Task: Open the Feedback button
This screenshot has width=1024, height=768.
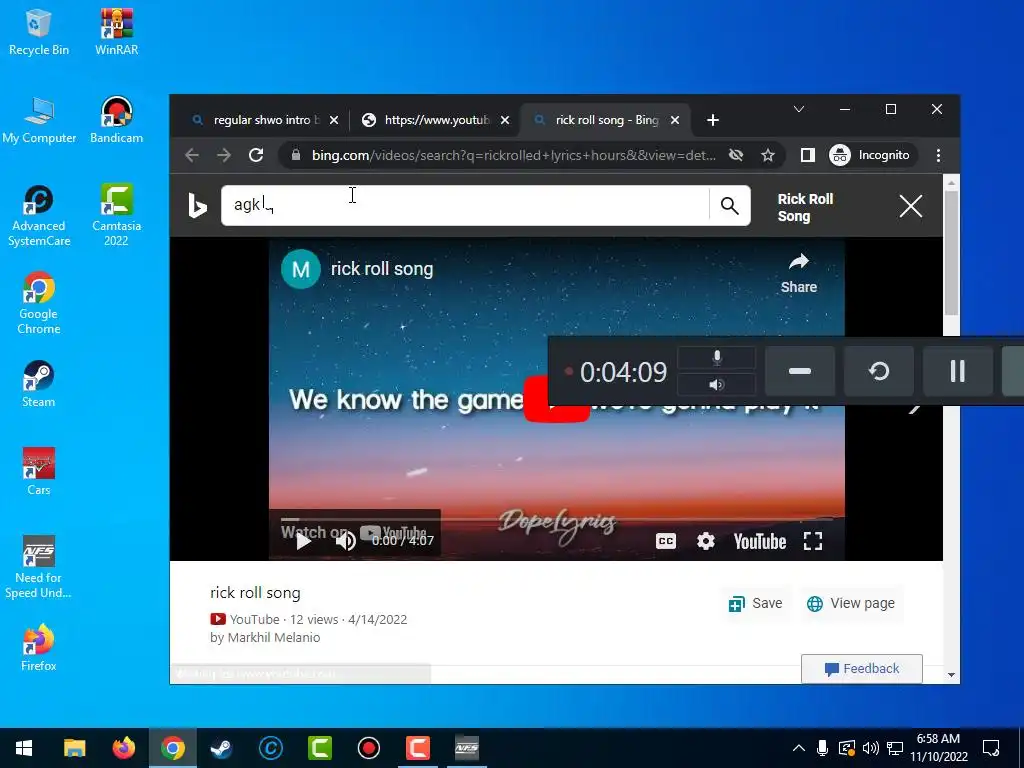Action: (861, 669)
